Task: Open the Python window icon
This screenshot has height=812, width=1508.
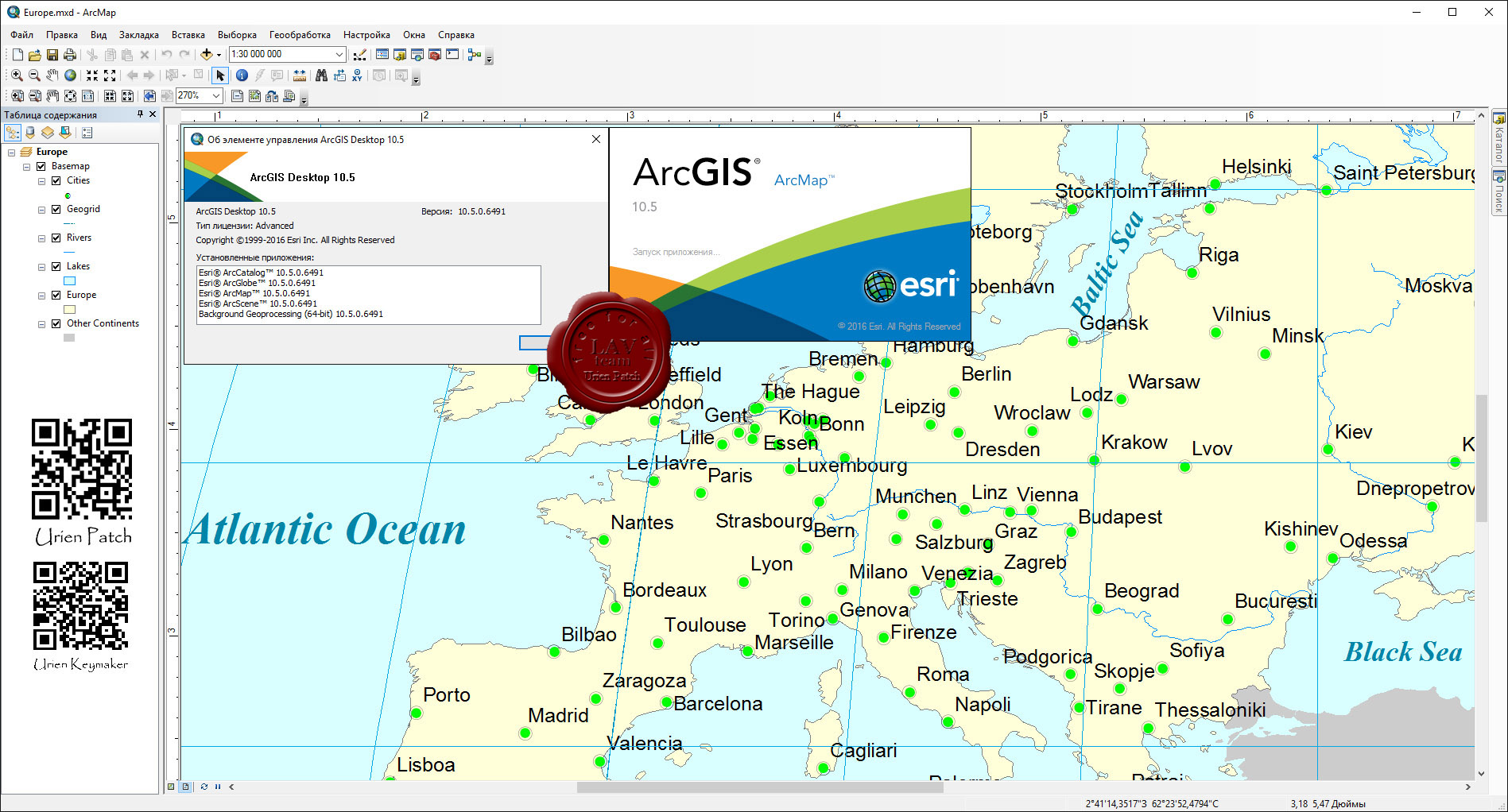Action: point(452,55)
